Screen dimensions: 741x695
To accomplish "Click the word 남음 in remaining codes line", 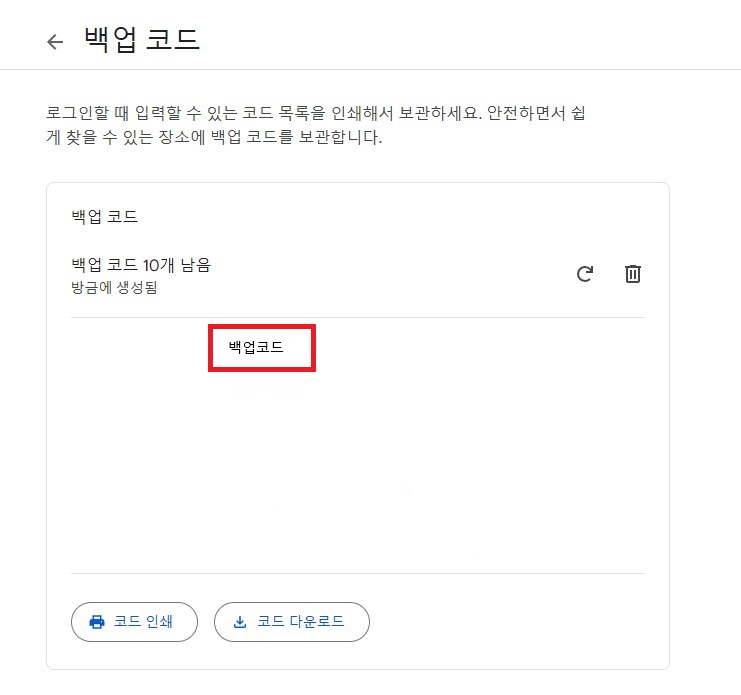I will pos(196,265).
